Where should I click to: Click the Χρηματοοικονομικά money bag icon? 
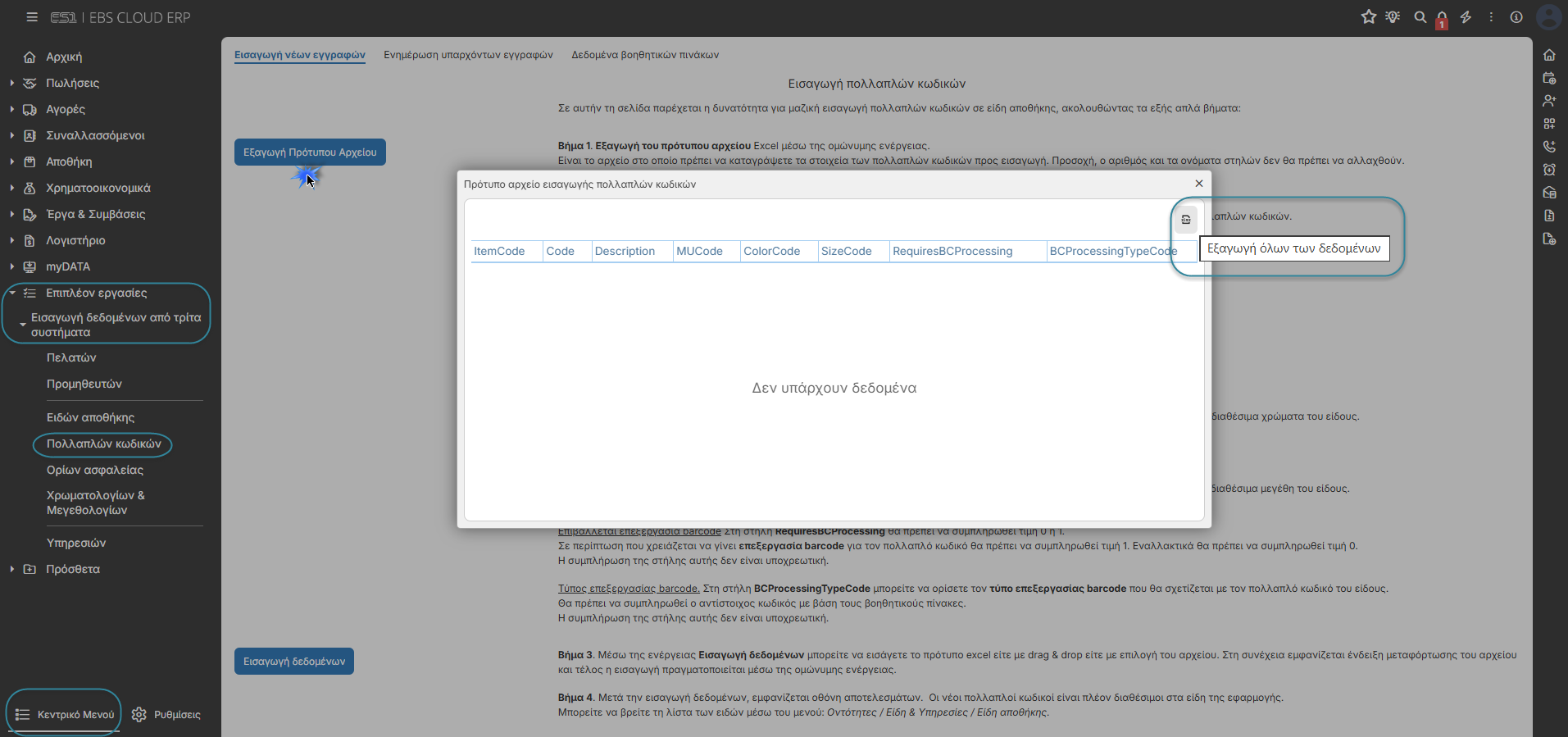coord(30,188)
